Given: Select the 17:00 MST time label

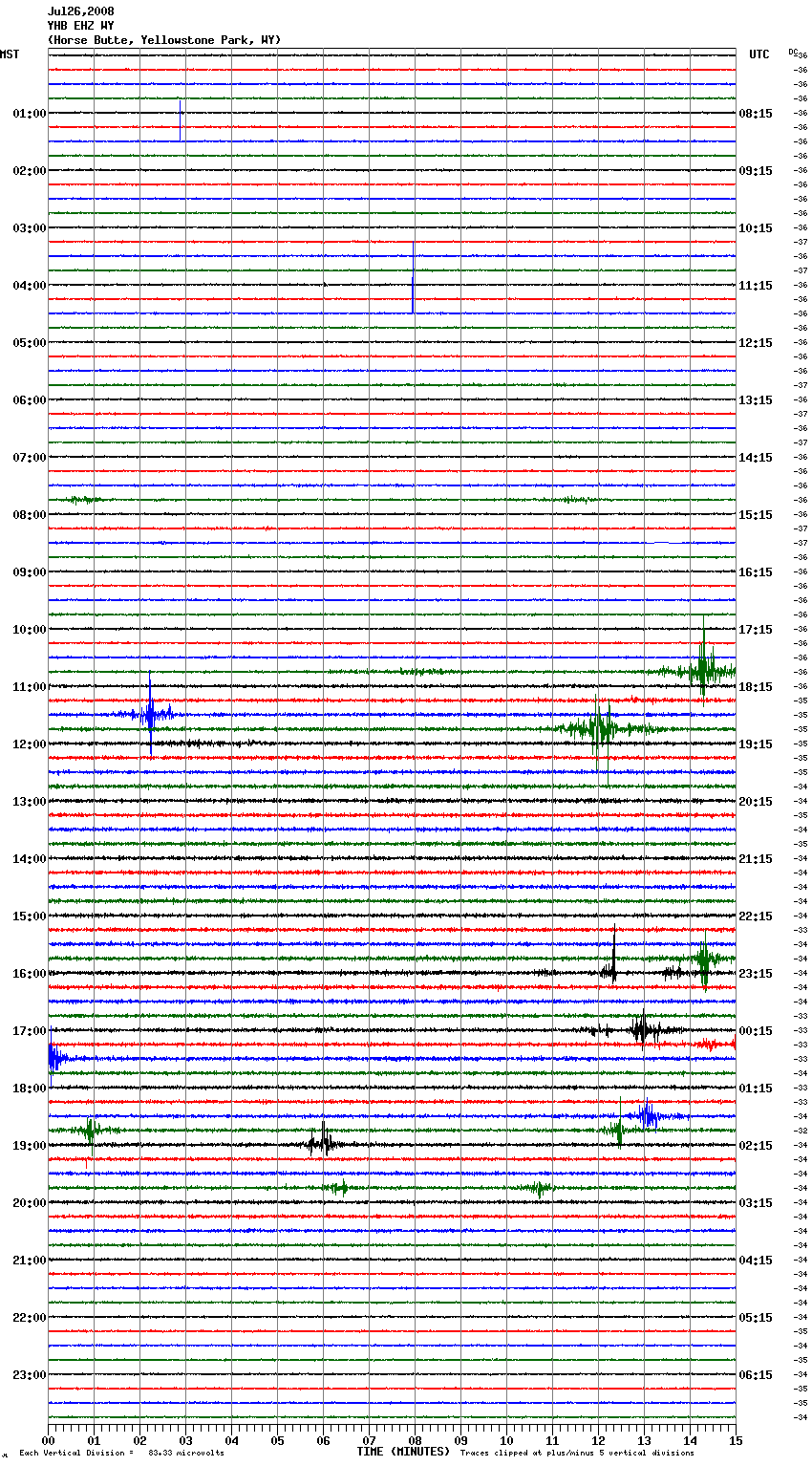Looking at the screenshot, I should tap(30, 1031).
